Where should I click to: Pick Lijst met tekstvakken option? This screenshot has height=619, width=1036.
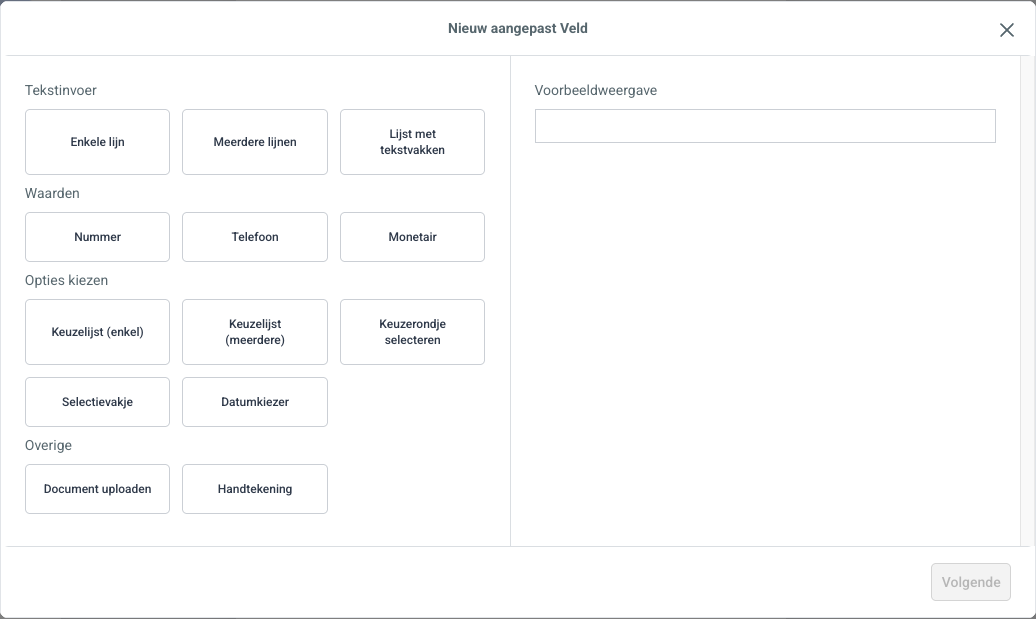pos(412,142)
